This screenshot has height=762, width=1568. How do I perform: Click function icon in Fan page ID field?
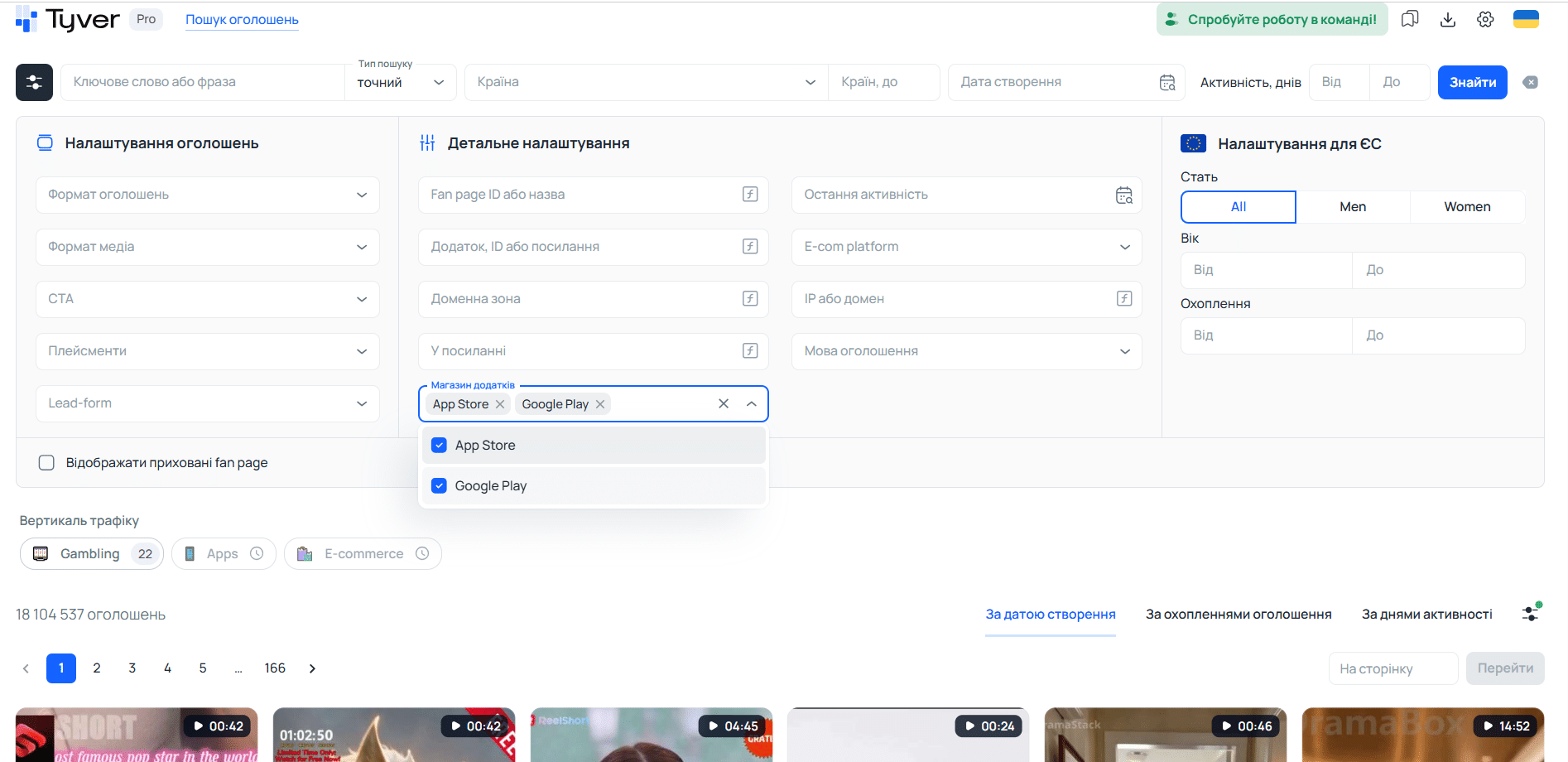[750, 195]
